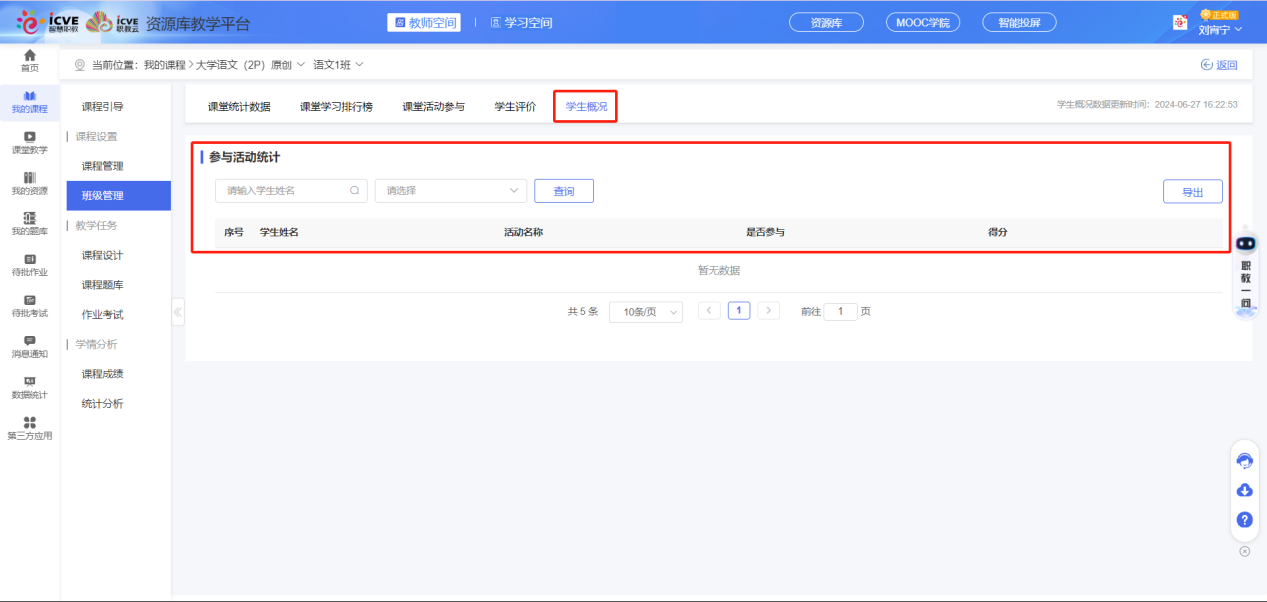Image resolution: width=1267 pixels, height=602 pixels.
Task: Open 首页 home icon in sidebar
Action: [x=30, y=60]
